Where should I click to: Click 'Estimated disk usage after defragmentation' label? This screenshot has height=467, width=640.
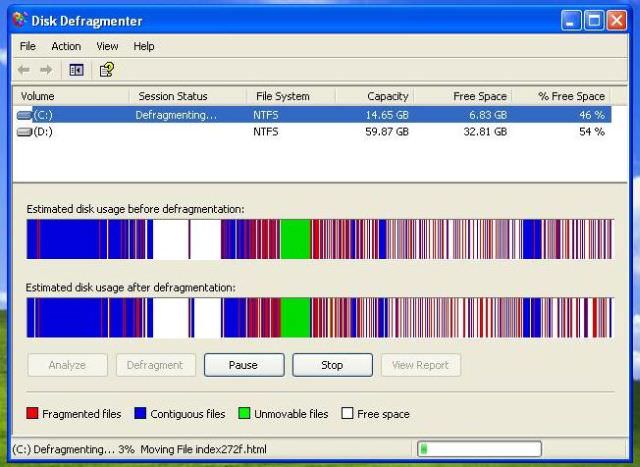click(131, 288)
